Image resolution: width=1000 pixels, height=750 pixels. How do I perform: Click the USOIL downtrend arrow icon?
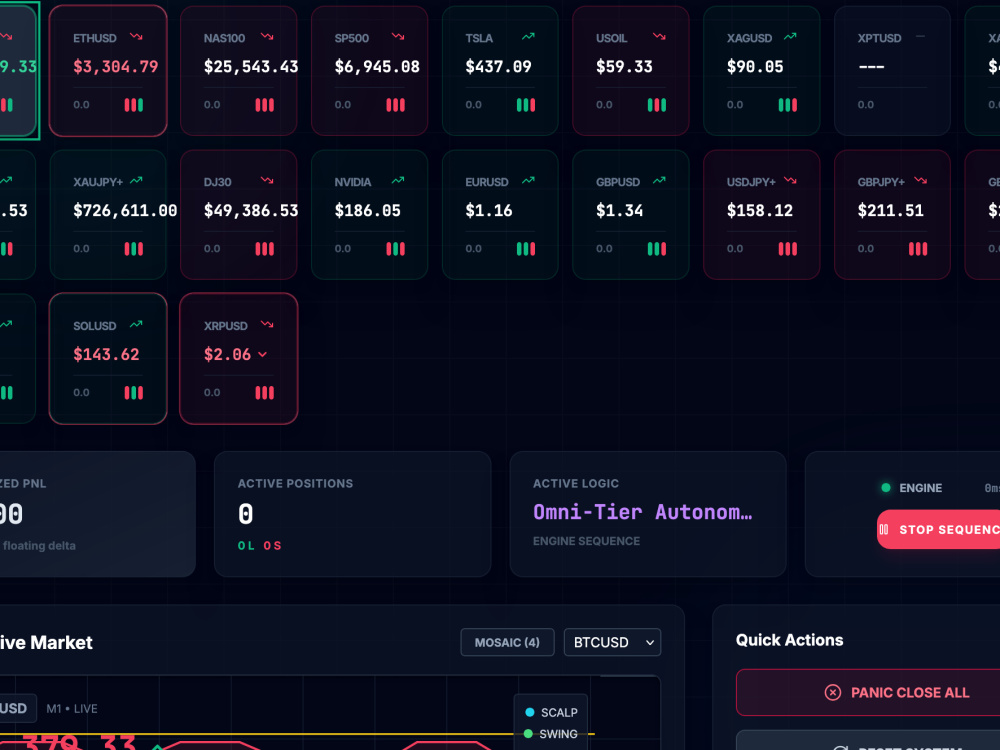(659, 37)
